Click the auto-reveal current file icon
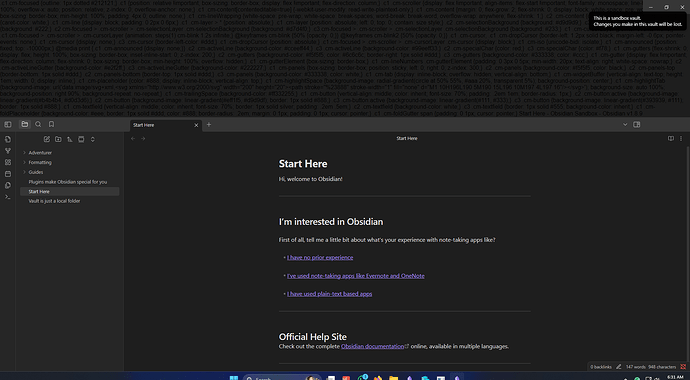The height and width of the screenshot is (380, 690). tap(81, 139)
